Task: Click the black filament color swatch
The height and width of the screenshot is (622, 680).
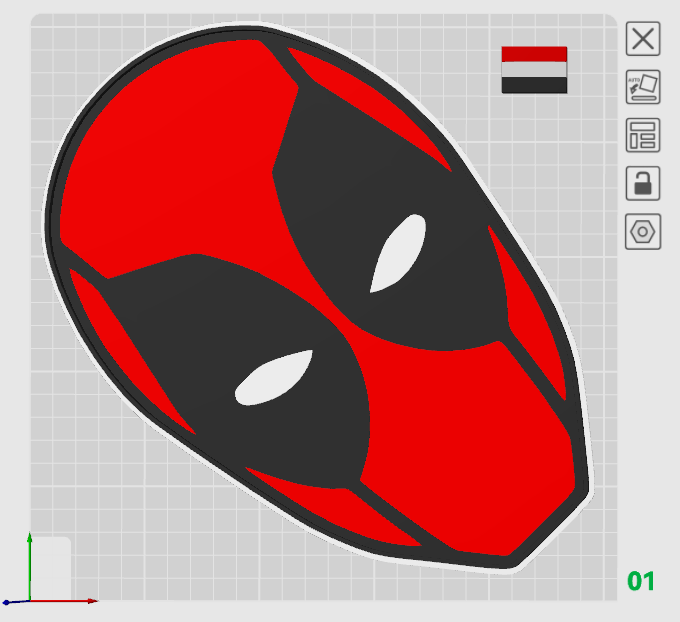Action: click(x=534, y=85)
